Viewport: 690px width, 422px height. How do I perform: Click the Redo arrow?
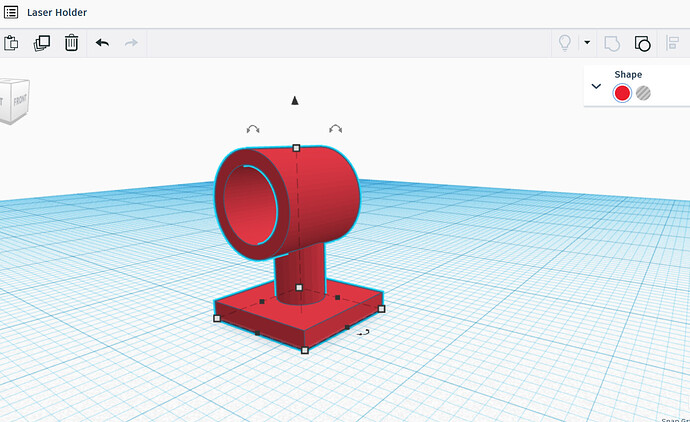click(x=131, y=43)
